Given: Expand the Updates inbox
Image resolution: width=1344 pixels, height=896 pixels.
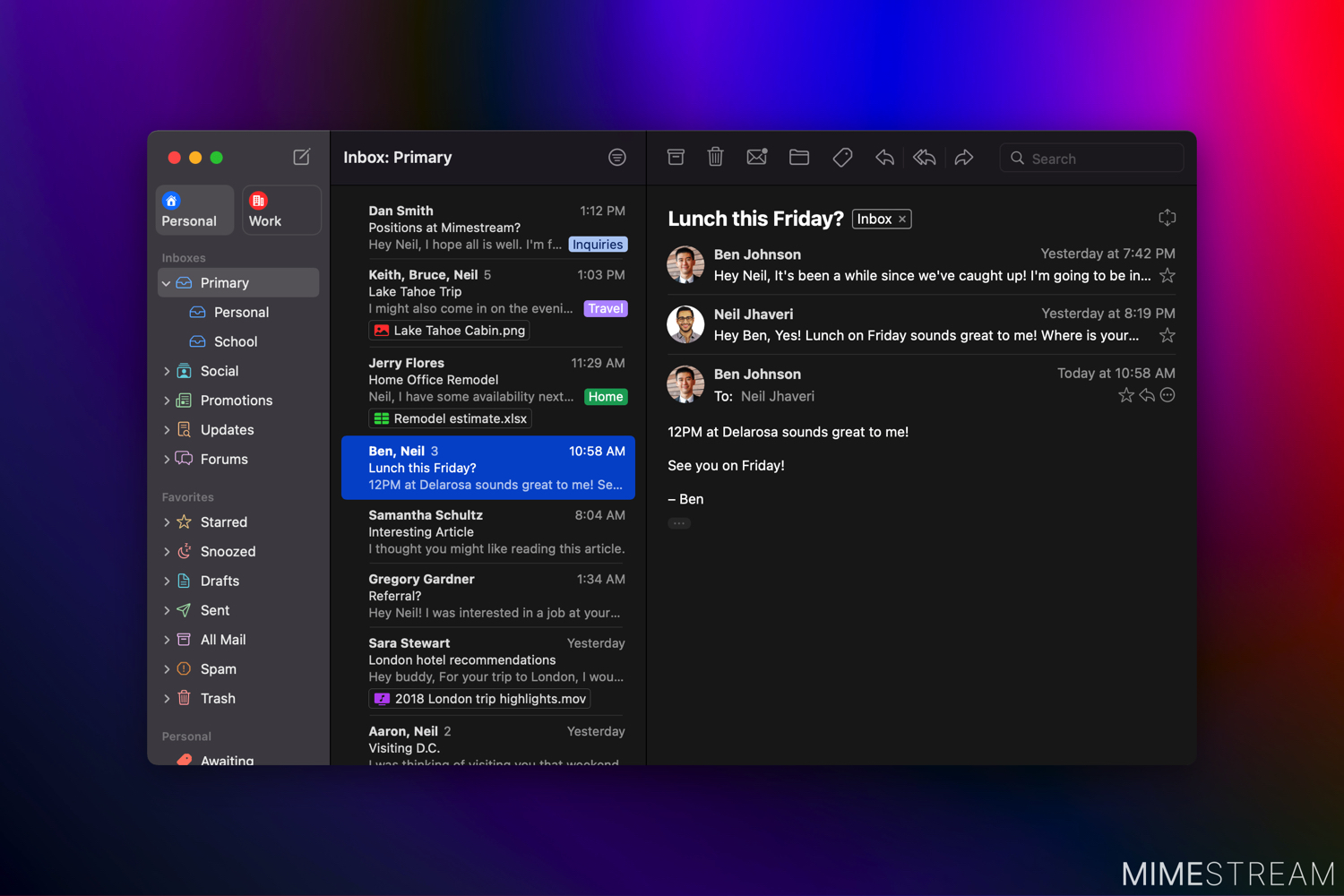Looking at the screenshot, I should click(x=167, y=430).
